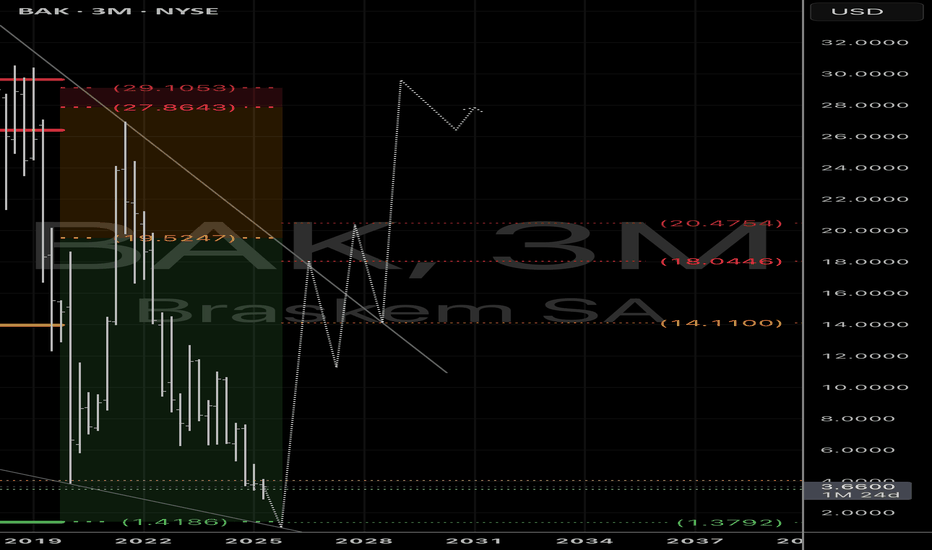Image resolution: width=932 pixels, height=550 pixels.
Task: Select the 26.0000 price axis label
Action: (x=865, y=137)
